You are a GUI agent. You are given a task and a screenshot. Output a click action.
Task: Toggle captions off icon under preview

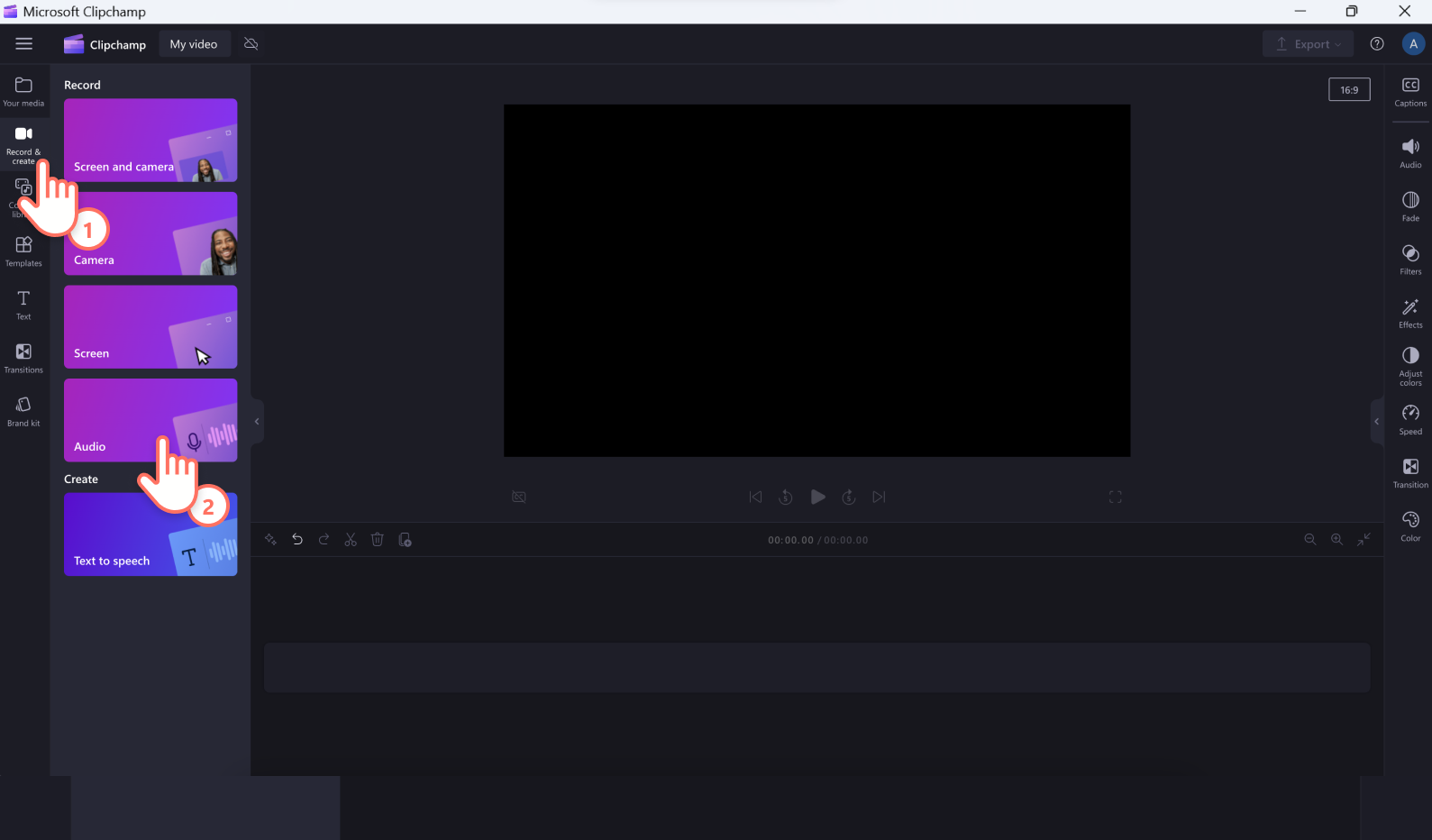coord(519,497)
